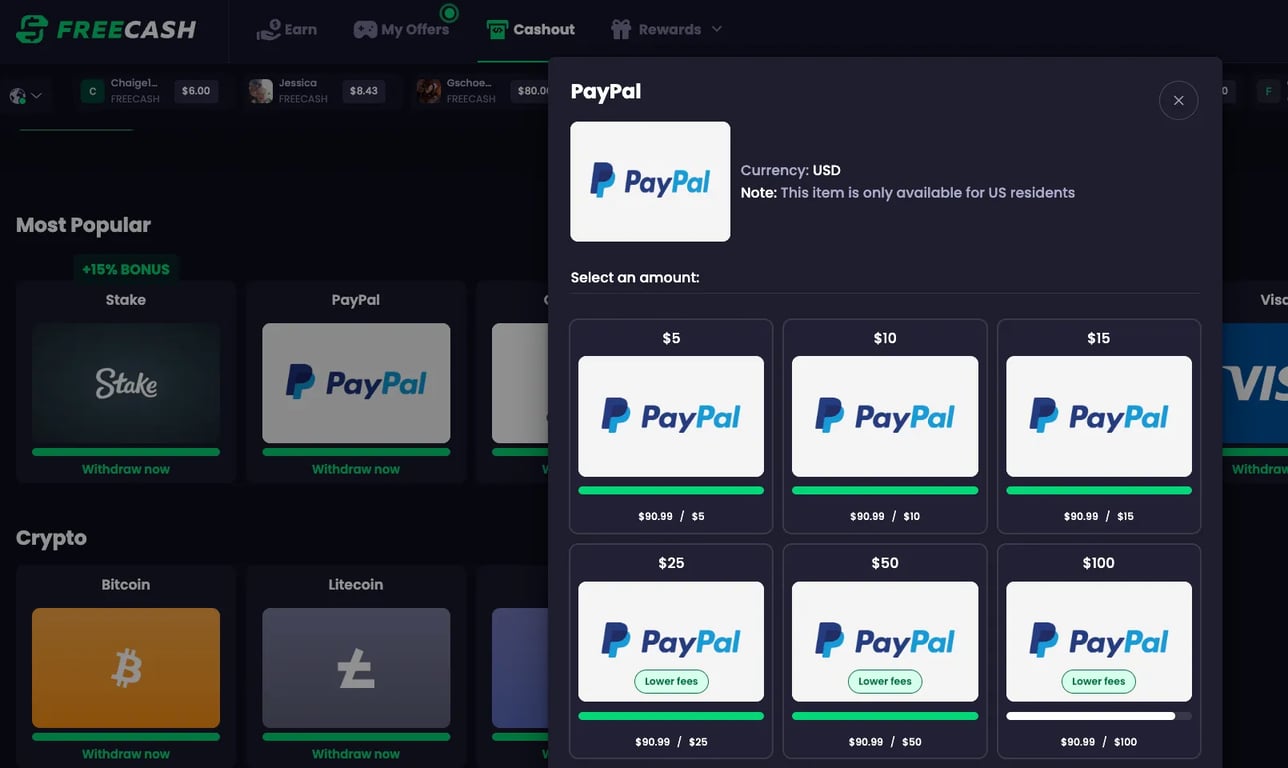Click Jessica's avatar in the ticker
The width and height of the screenshot is (1288, 768).
coord(261,92)
